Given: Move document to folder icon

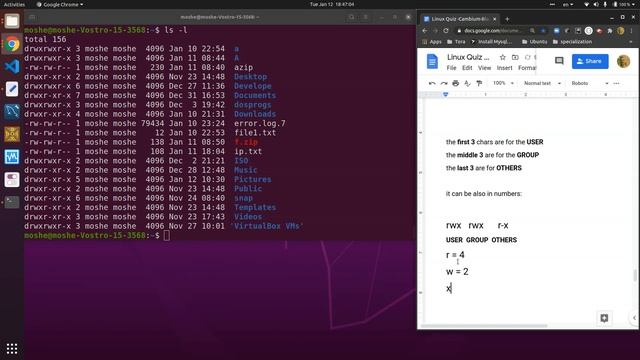Looking at the screenshot, I should (x=515, y=57).
